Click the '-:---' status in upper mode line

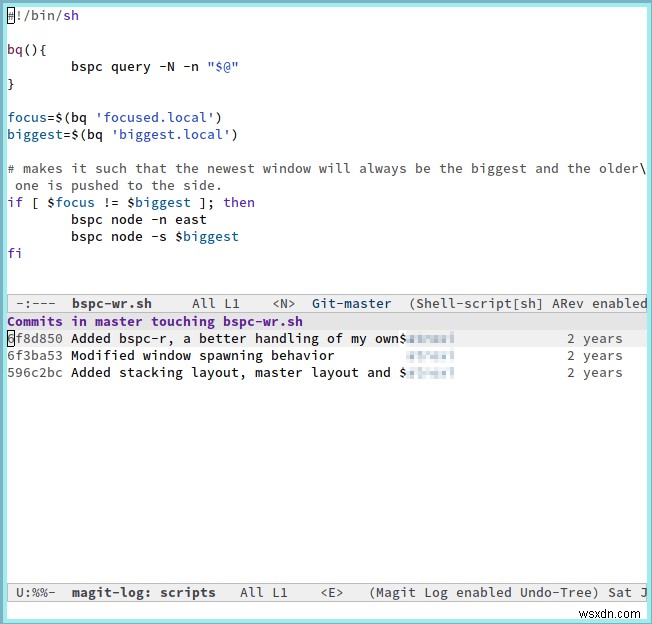35,304
